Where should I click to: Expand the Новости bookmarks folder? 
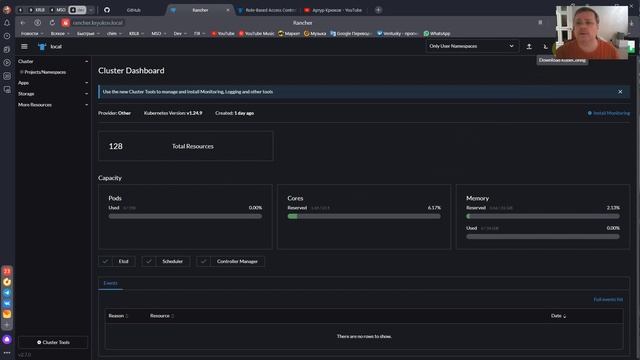click(x=32, y=33)
